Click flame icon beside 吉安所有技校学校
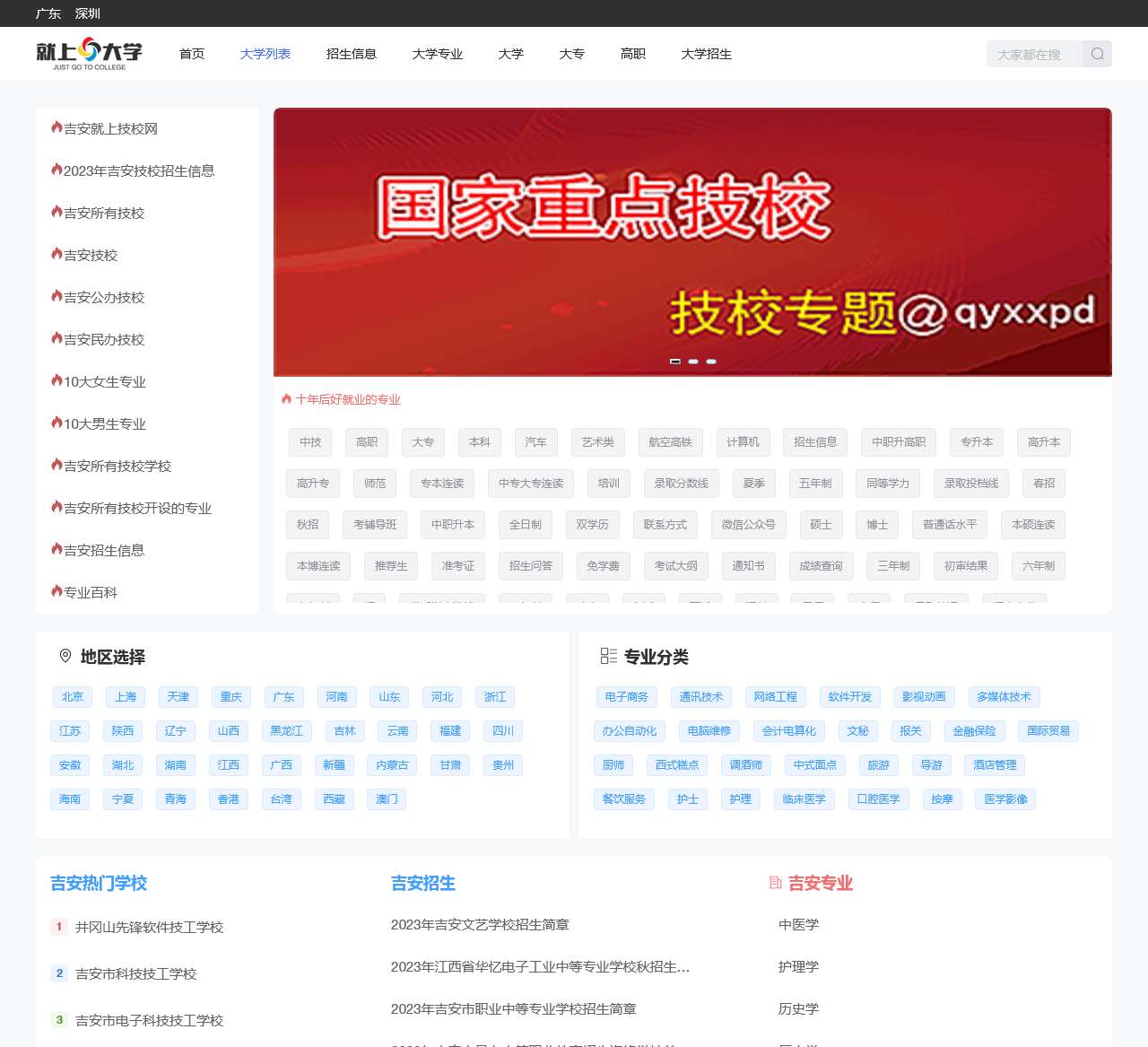Viewport: 1148px width, 1047px height. [x=57, y=465]
